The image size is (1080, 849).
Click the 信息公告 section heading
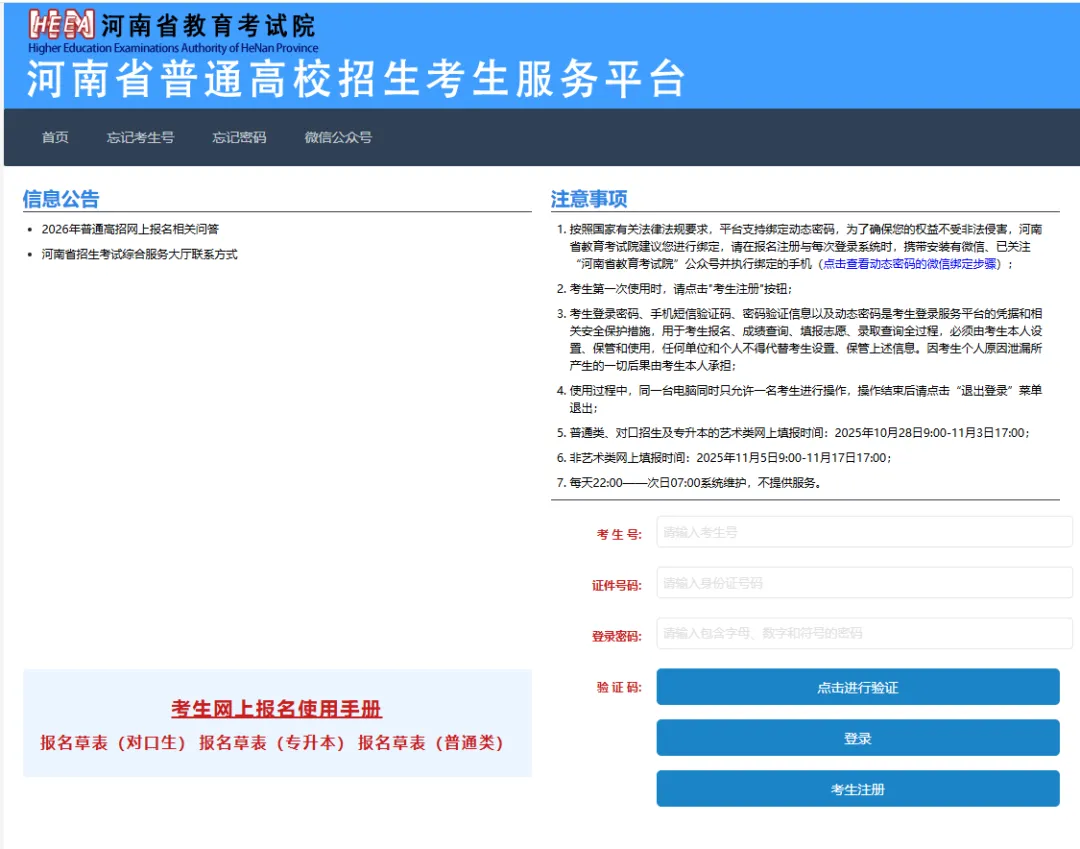tap(61, 199)
